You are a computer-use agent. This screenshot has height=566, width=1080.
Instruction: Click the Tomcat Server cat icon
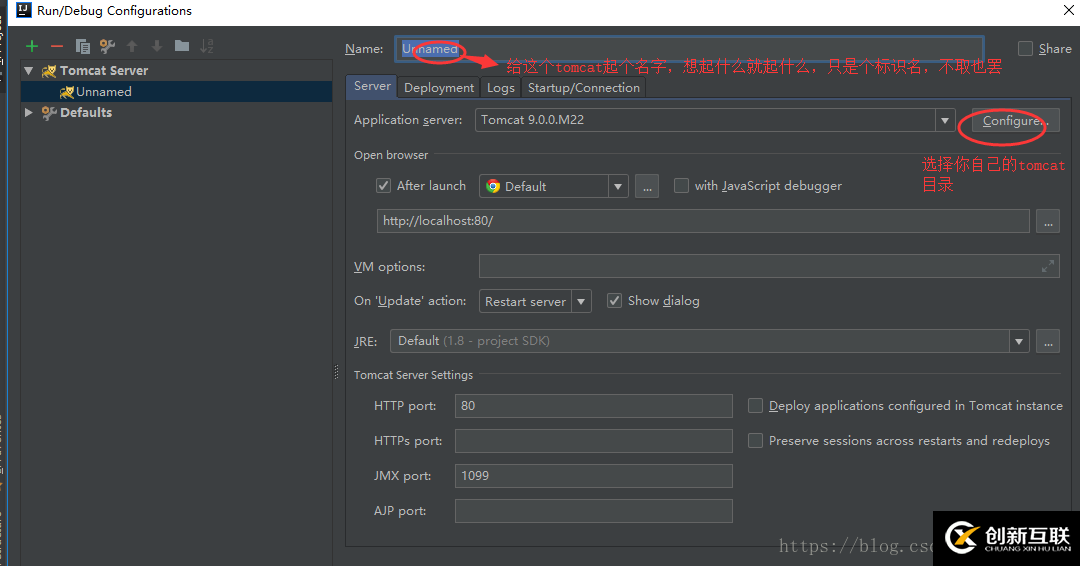(x=49, y=71)
